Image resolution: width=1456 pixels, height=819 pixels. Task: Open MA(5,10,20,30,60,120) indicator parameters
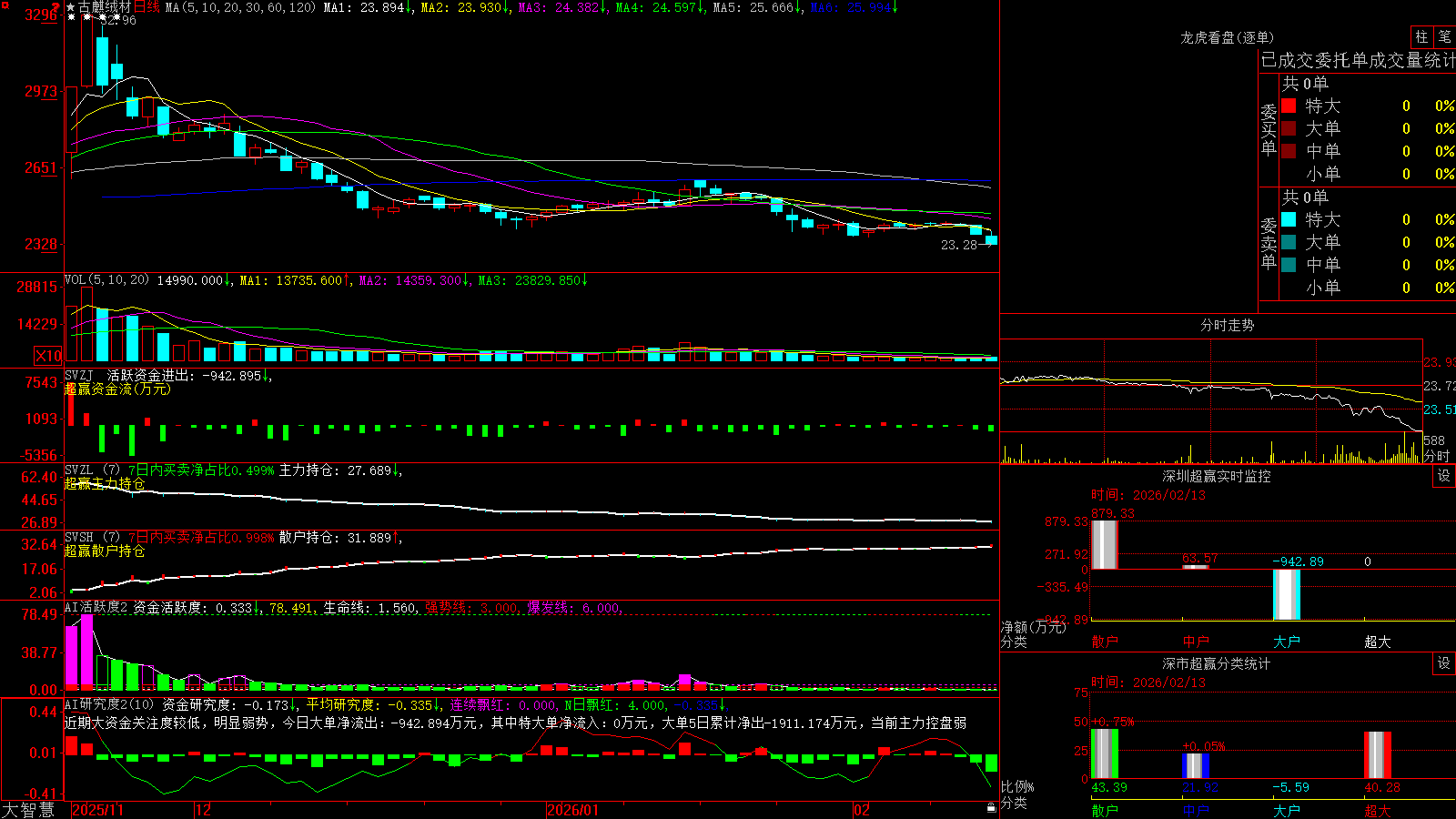coord(241,7)
